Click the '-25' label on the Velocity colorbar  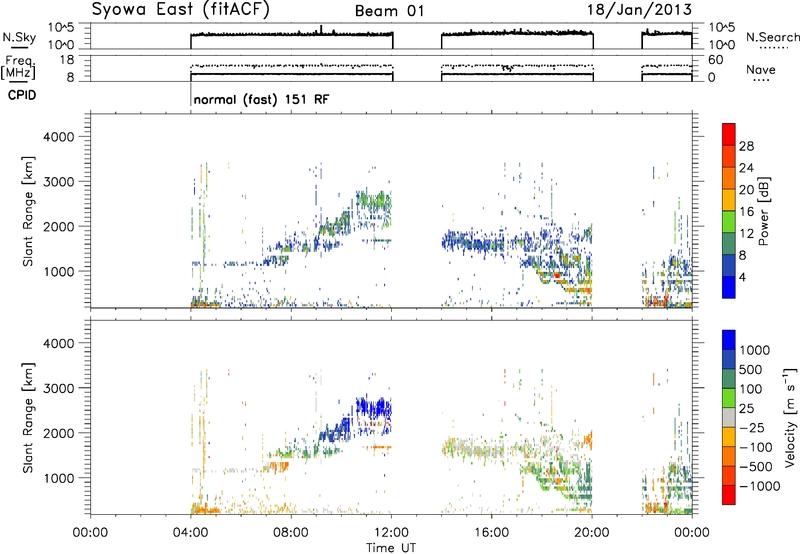(751, 427)
